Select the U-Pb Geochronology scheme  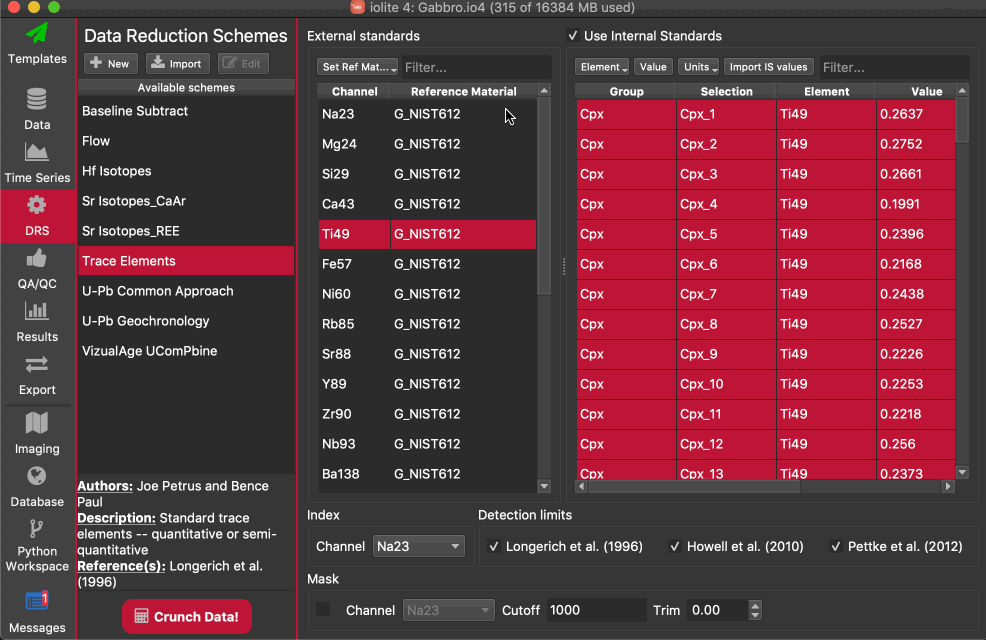click(x=146, y=321)
